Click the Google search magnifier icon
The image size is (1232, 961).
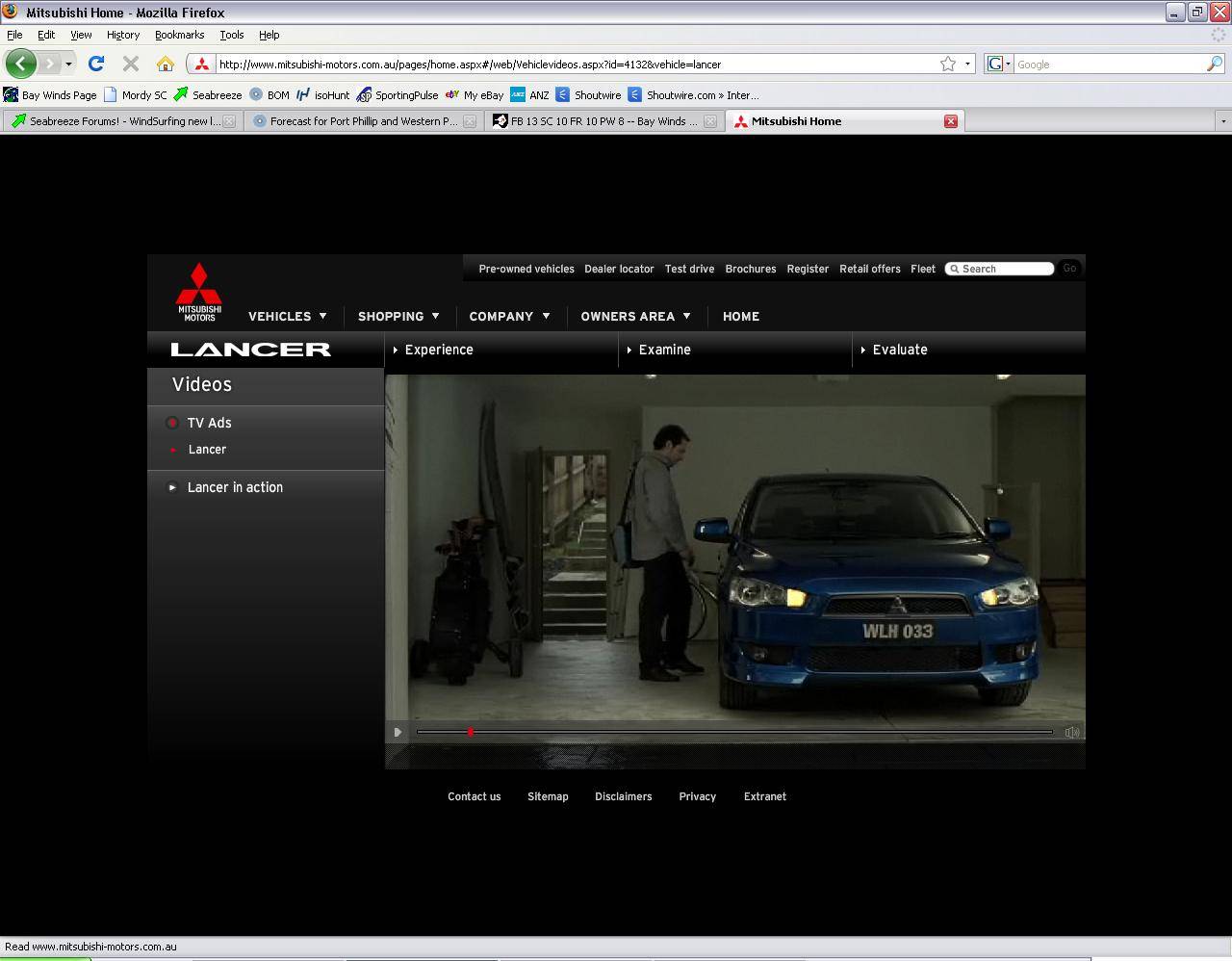1215,64
